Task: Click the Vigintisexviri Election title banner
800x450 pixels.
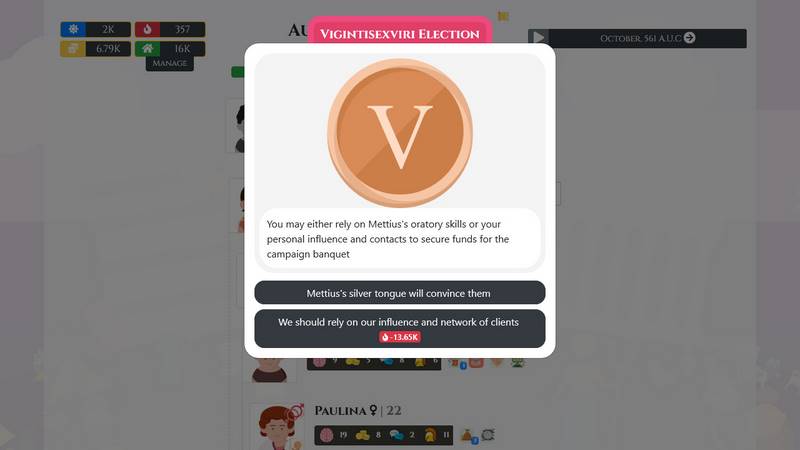Action: click(399, 34)
